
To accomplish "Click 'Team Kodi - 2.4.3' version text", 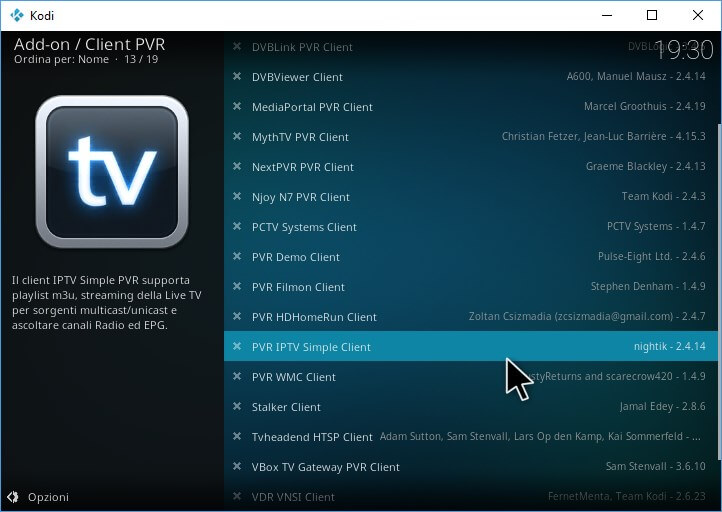I will point(664,196).
